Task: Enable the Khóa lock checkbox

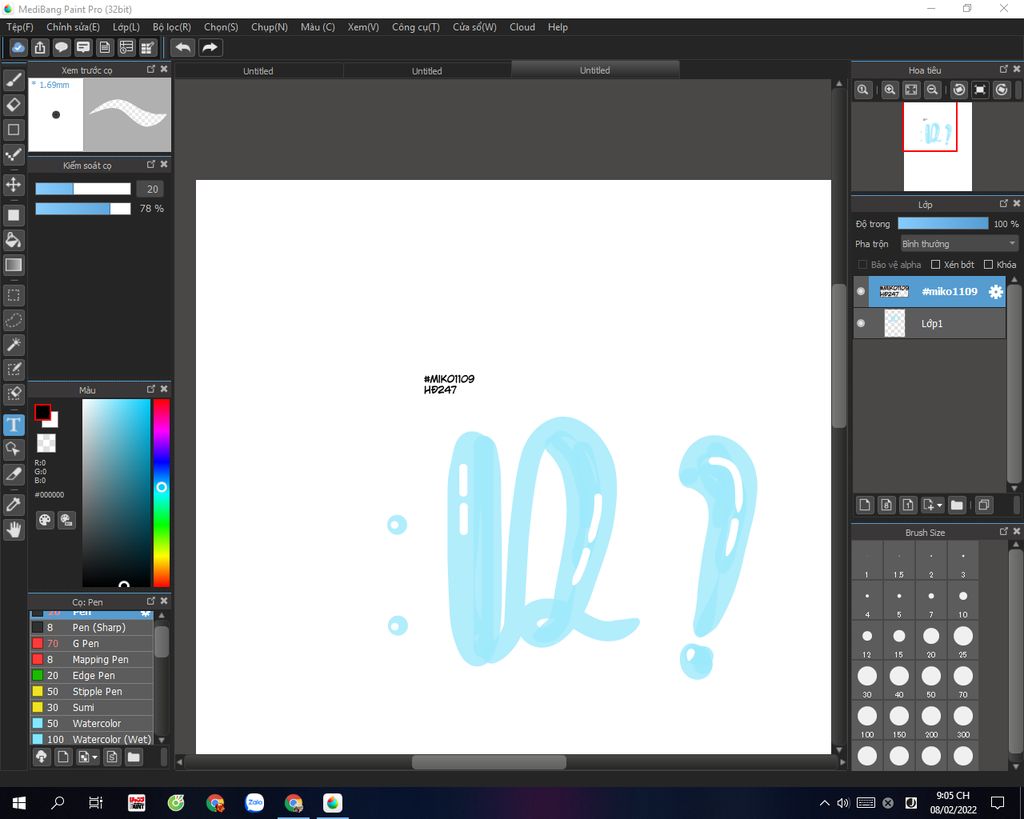Action: point(988,265)
